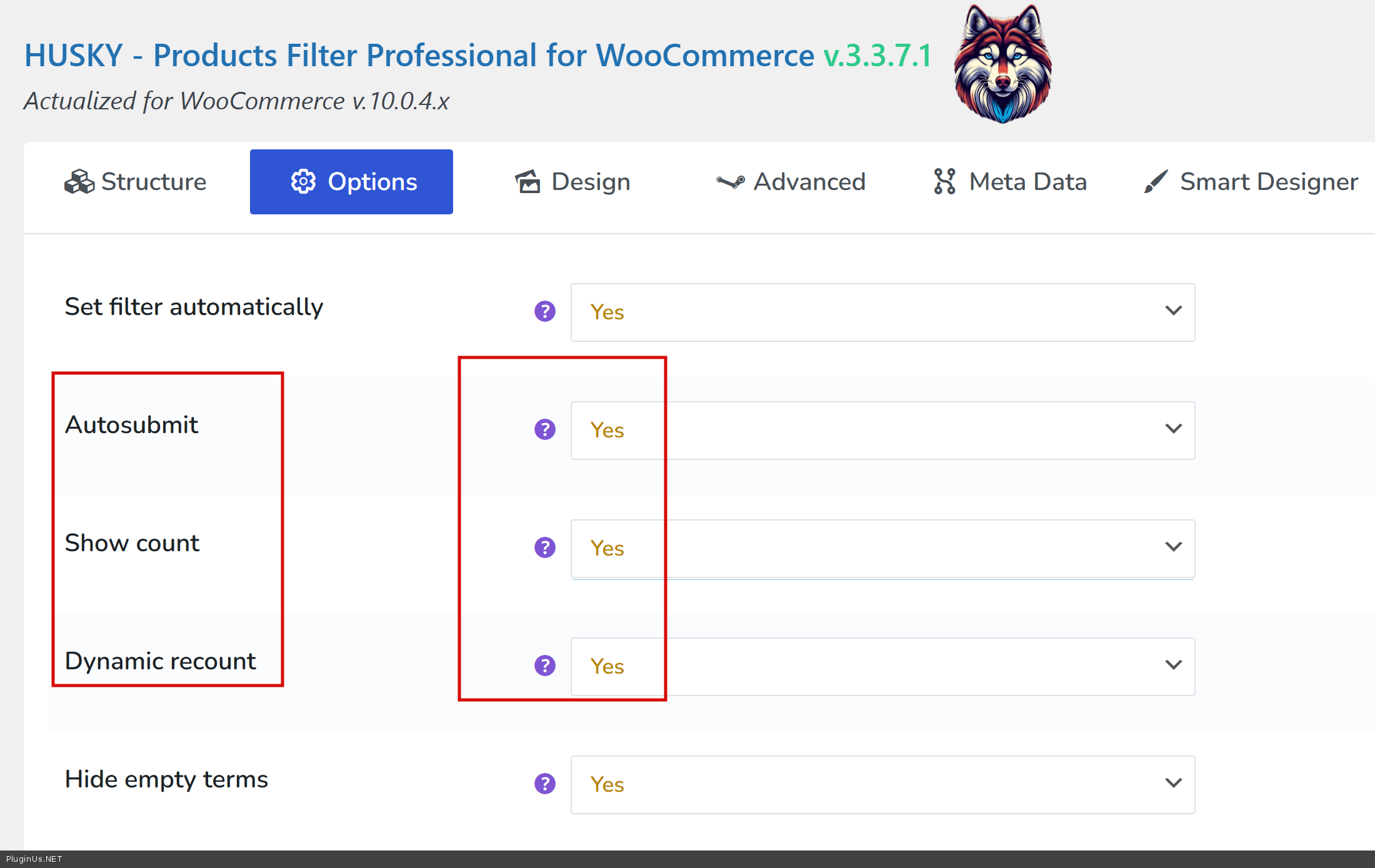1375x868 pixels.
Task: Click the Autosubmit help question mark
Action: pyautogui.click(x=544, y=429)
